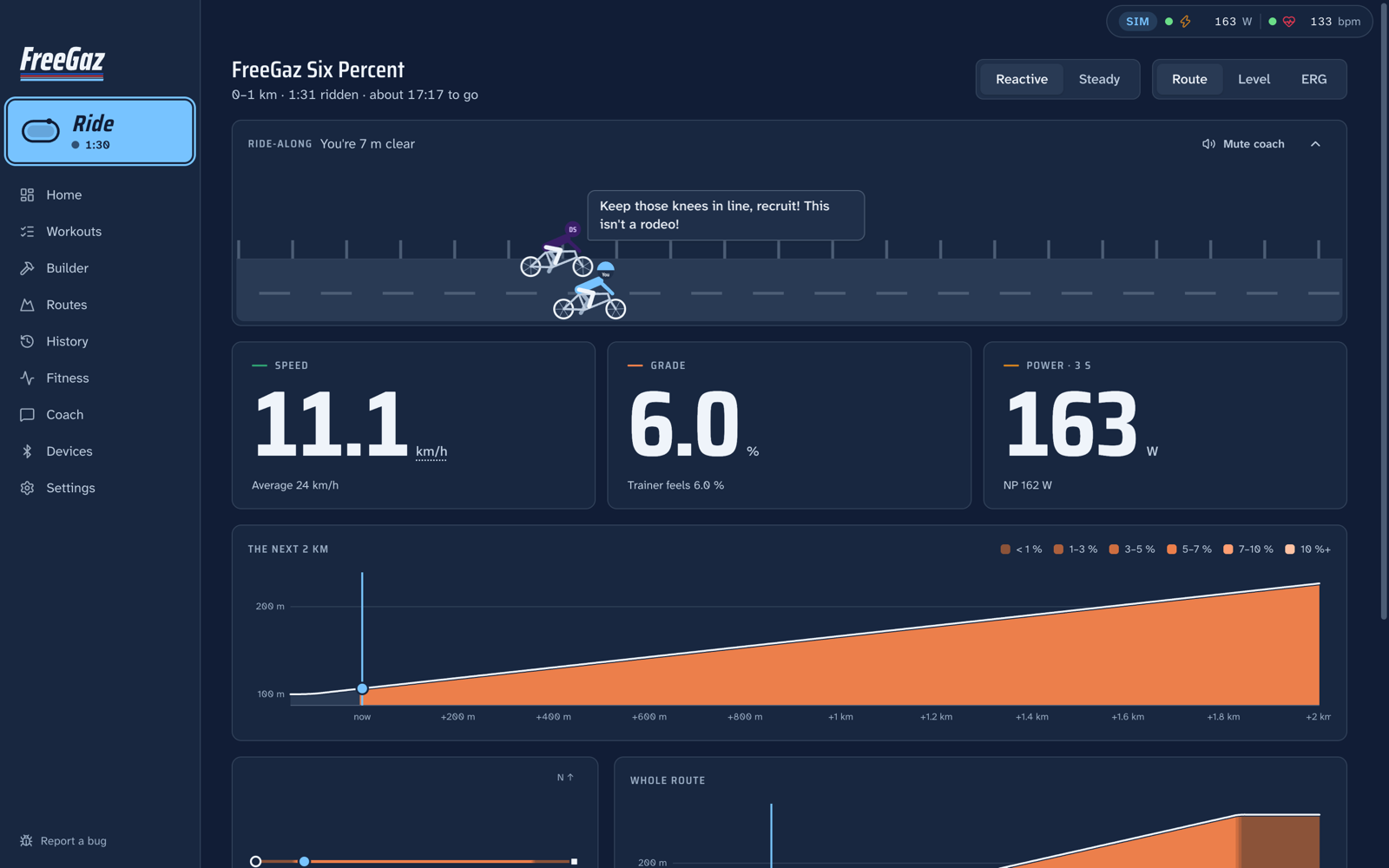Open History clock icon
Image resolution: width=1389 pixels, height=868 pixels.
coord(27,341)
